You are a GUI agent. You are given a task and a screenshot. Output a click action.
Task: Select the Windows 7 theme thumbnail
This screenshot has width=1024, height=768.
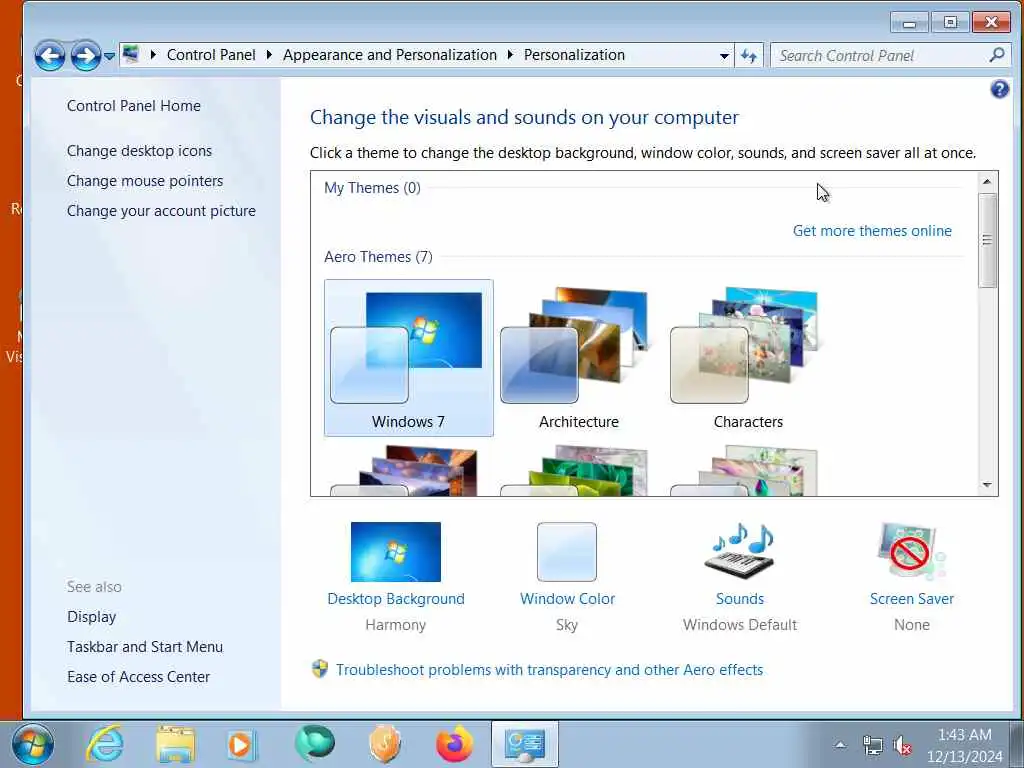pos(409,358)
